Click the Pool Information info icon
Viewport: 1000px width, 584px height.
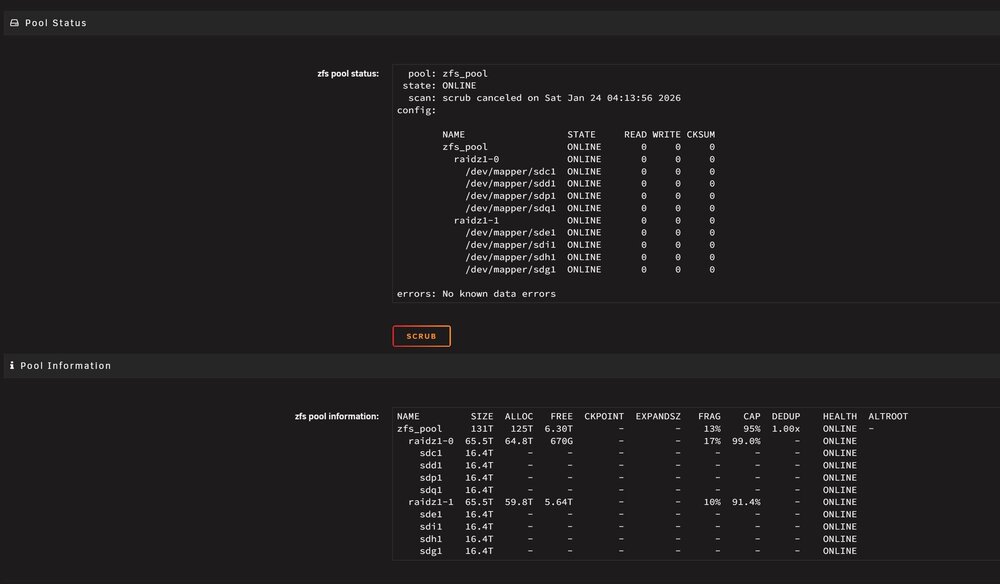[11, 365]
